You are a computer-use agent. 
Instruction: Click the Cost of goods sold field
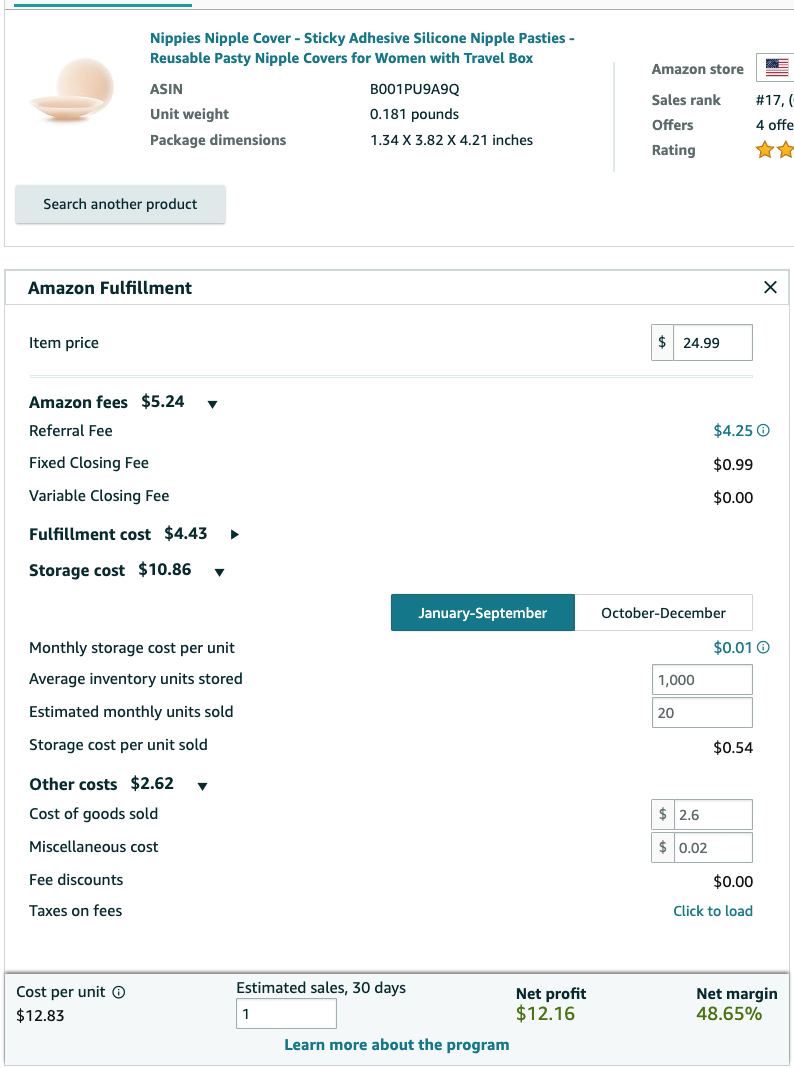[x=713, y=815]
